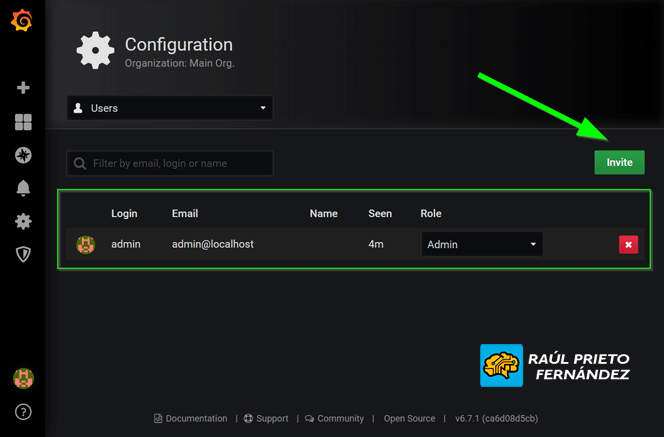Screen dimensions: 664x437
Task: Open the Alerting bell icon
Action: pos(23,188)
